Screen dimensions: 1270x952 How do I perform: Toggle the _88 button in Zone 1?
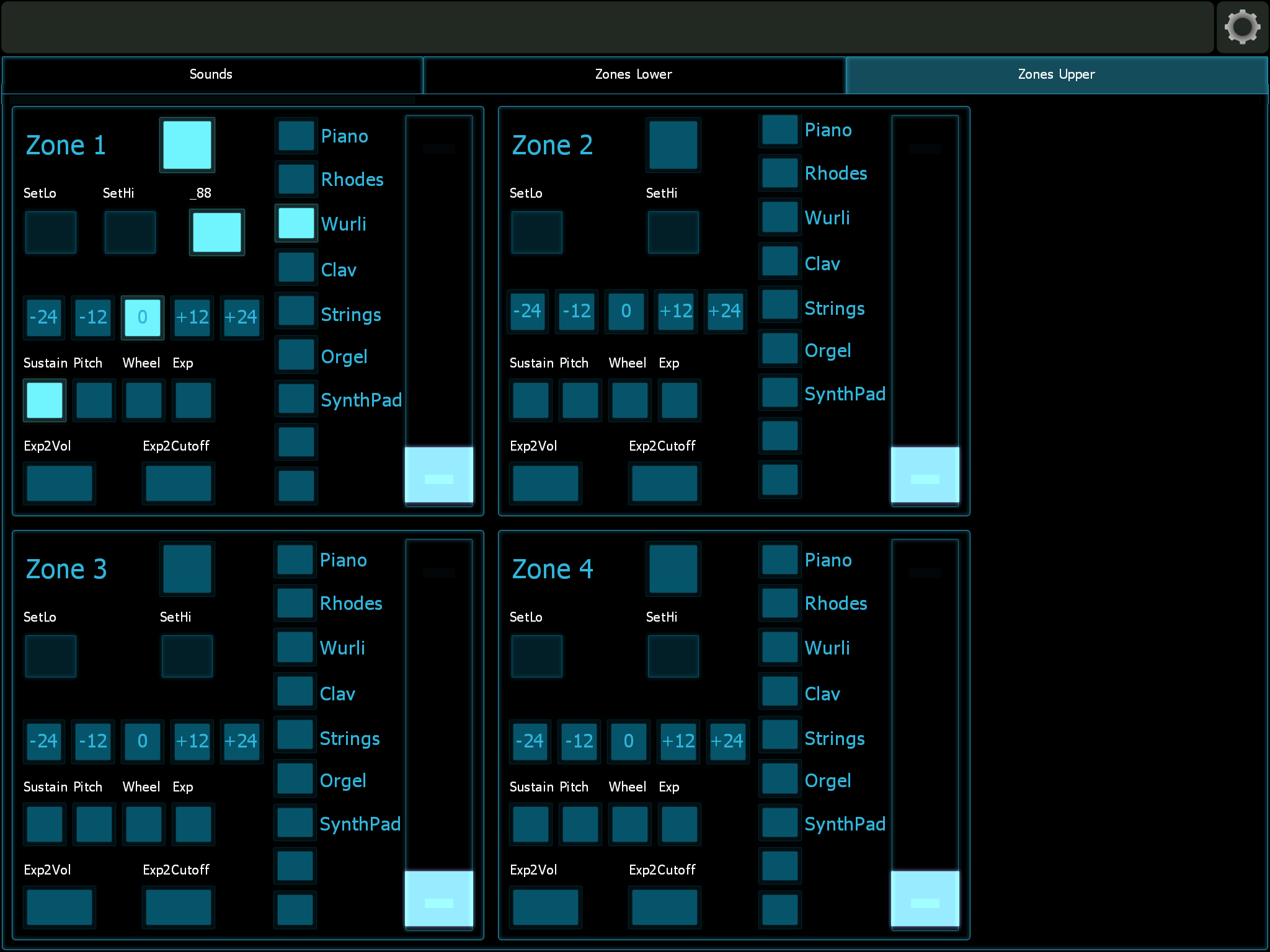coord(217,232)
